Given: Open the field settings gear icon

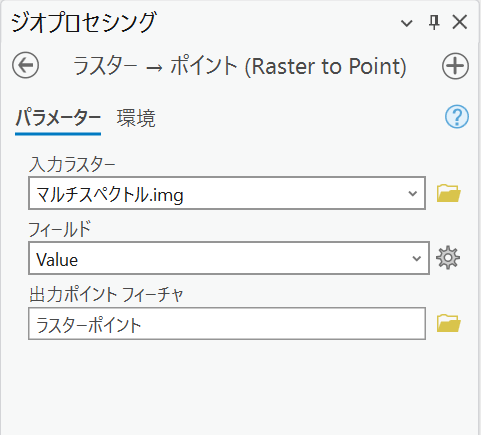Looking at the screenshot, I should [448, 258].
